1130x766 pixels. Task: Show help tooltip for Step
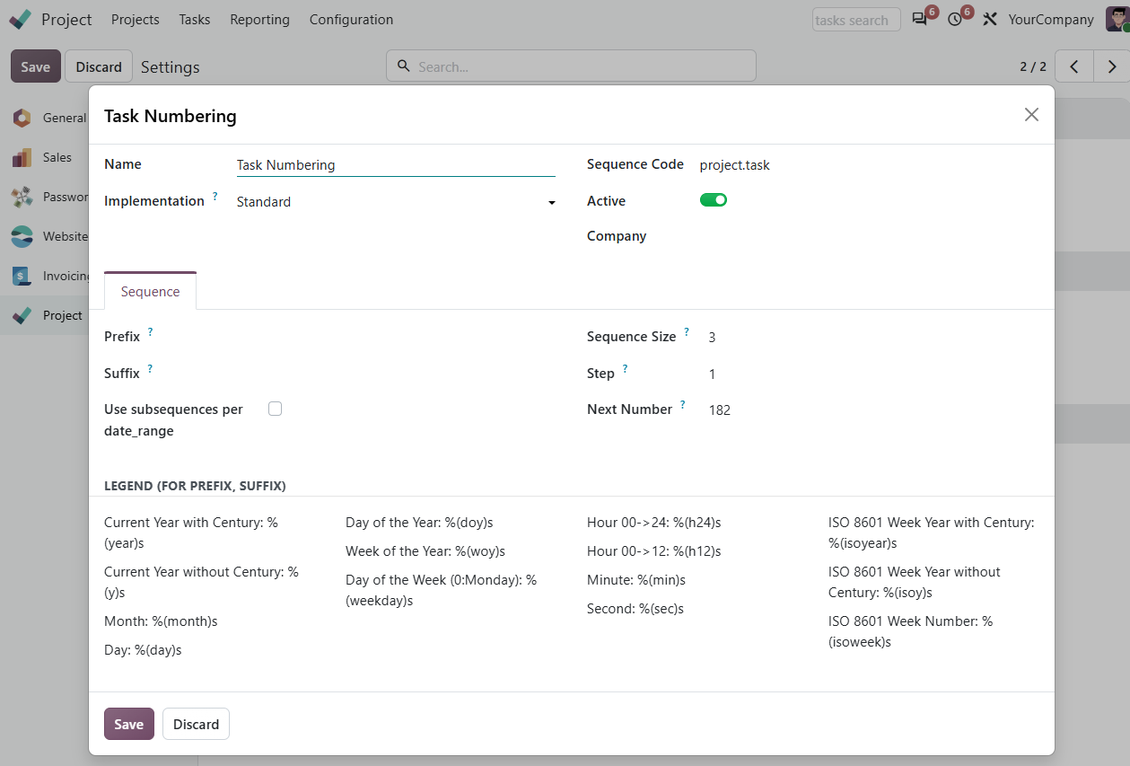(625, 368)
